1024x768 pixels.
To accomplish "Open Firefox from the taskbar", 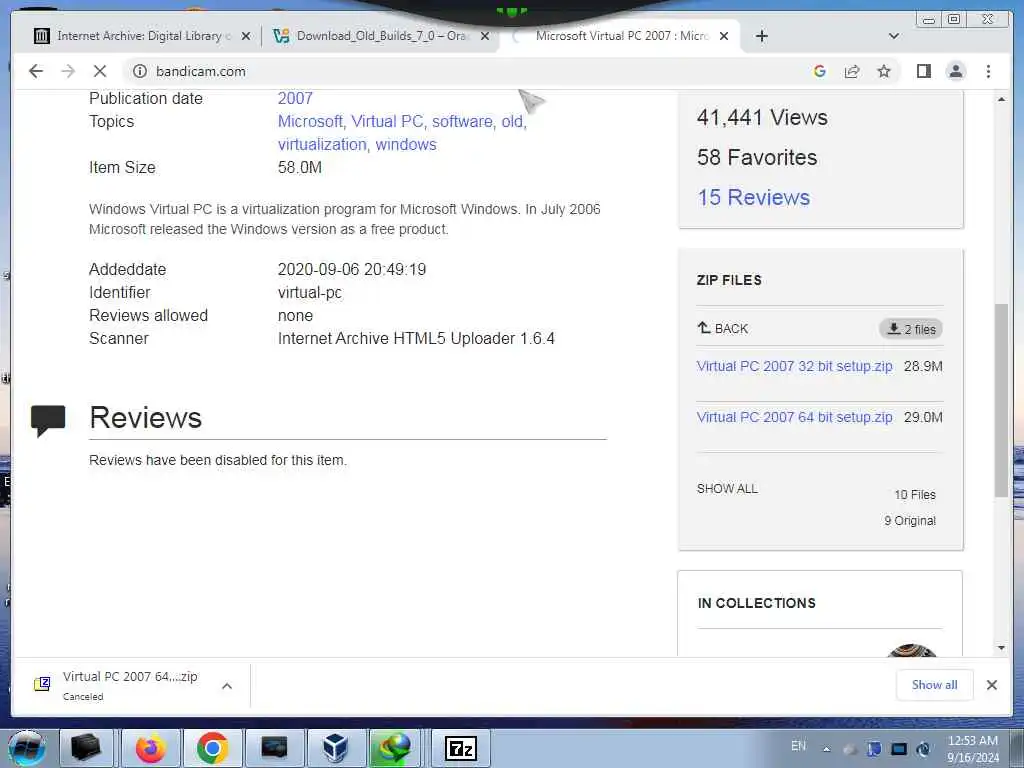I will pyautogui.click(x=150, y=748).
